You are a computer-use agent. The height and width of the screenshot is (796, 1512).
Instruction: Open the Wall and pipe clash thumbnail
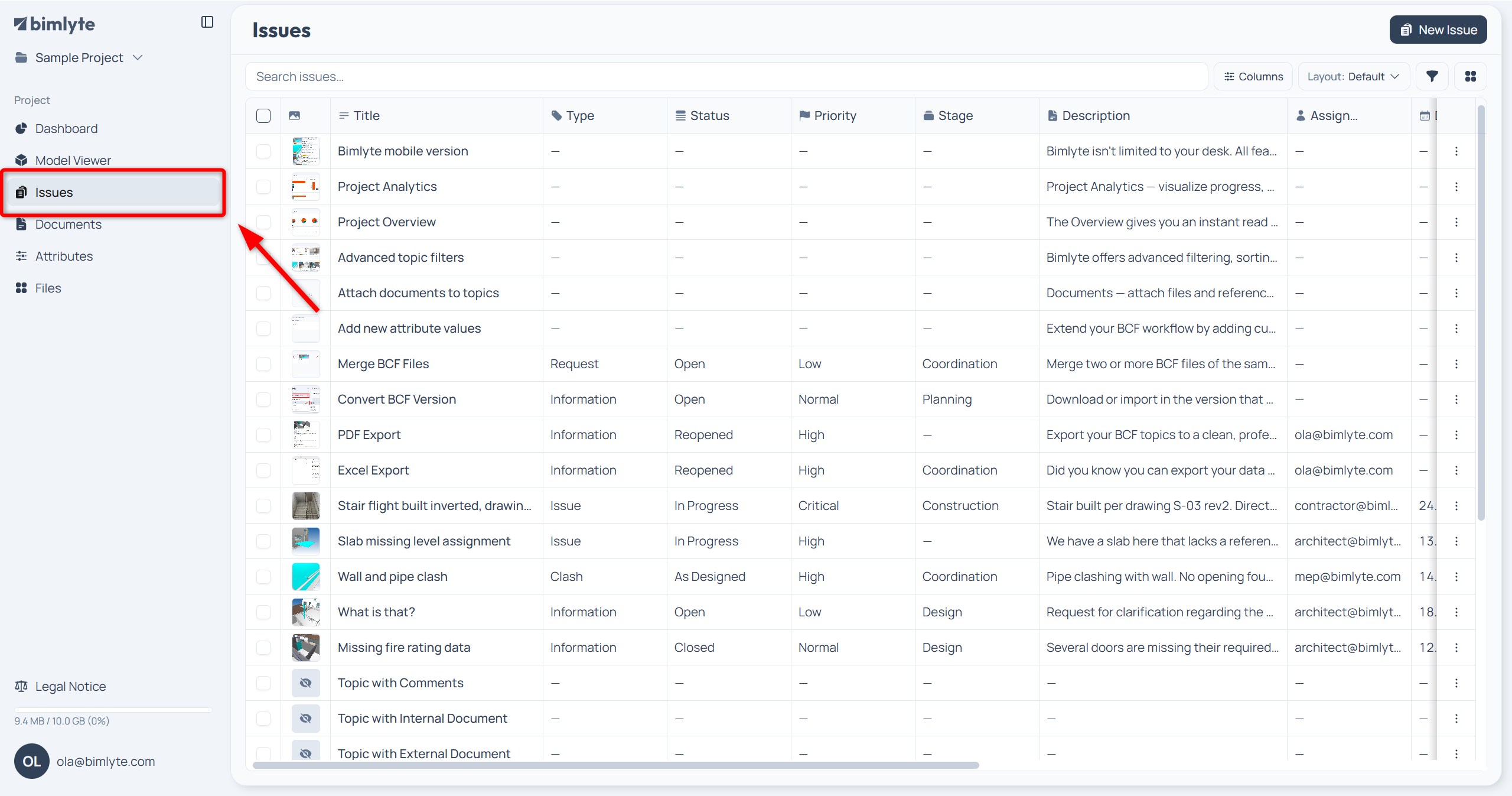[x=305, y=577]
